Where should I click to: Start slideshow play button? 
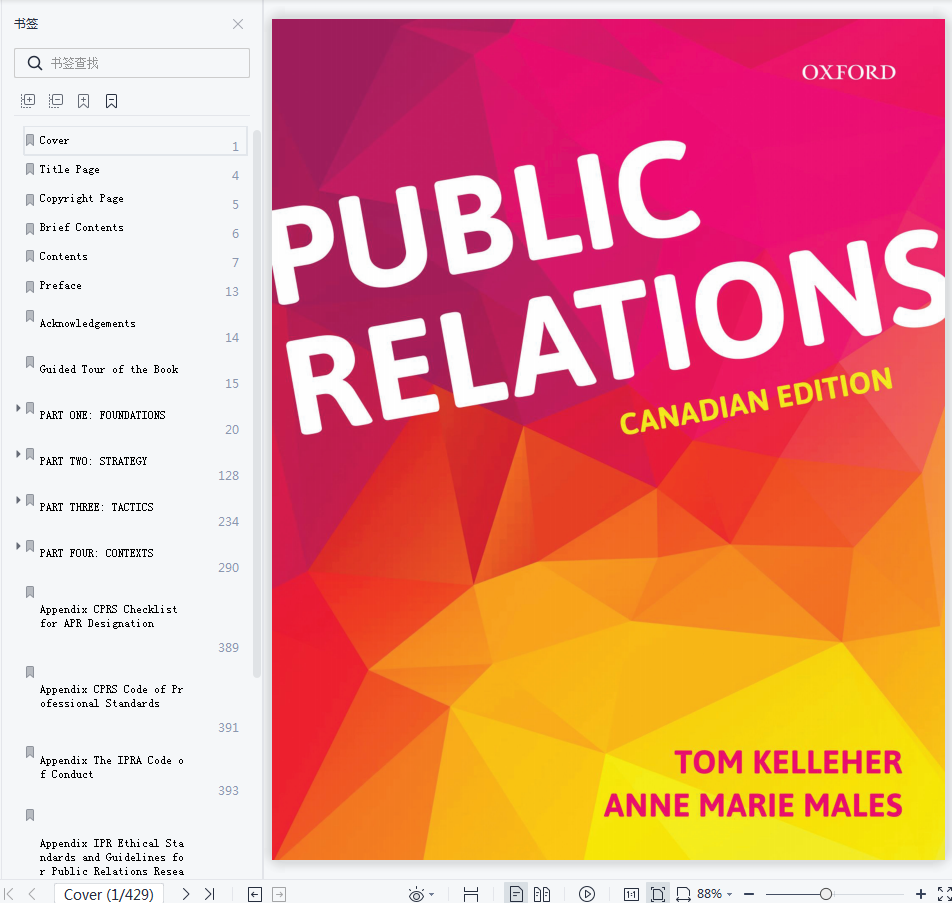click(x=586, y=894)
